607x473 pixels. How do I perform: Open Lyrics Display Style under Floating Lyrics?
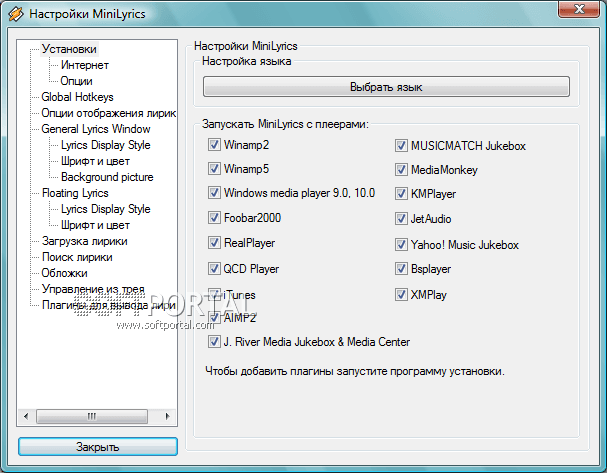coord(106,209)
